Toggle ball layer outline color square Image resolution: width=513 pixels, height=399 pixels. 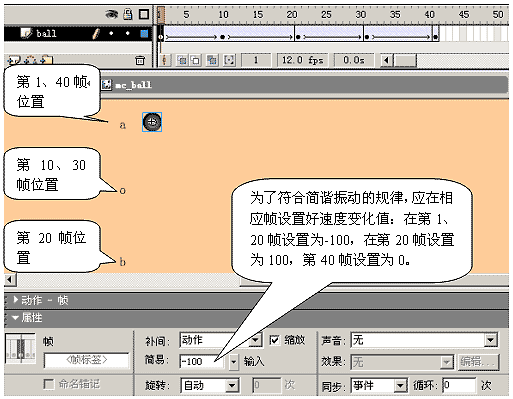(x=144, y=33)
